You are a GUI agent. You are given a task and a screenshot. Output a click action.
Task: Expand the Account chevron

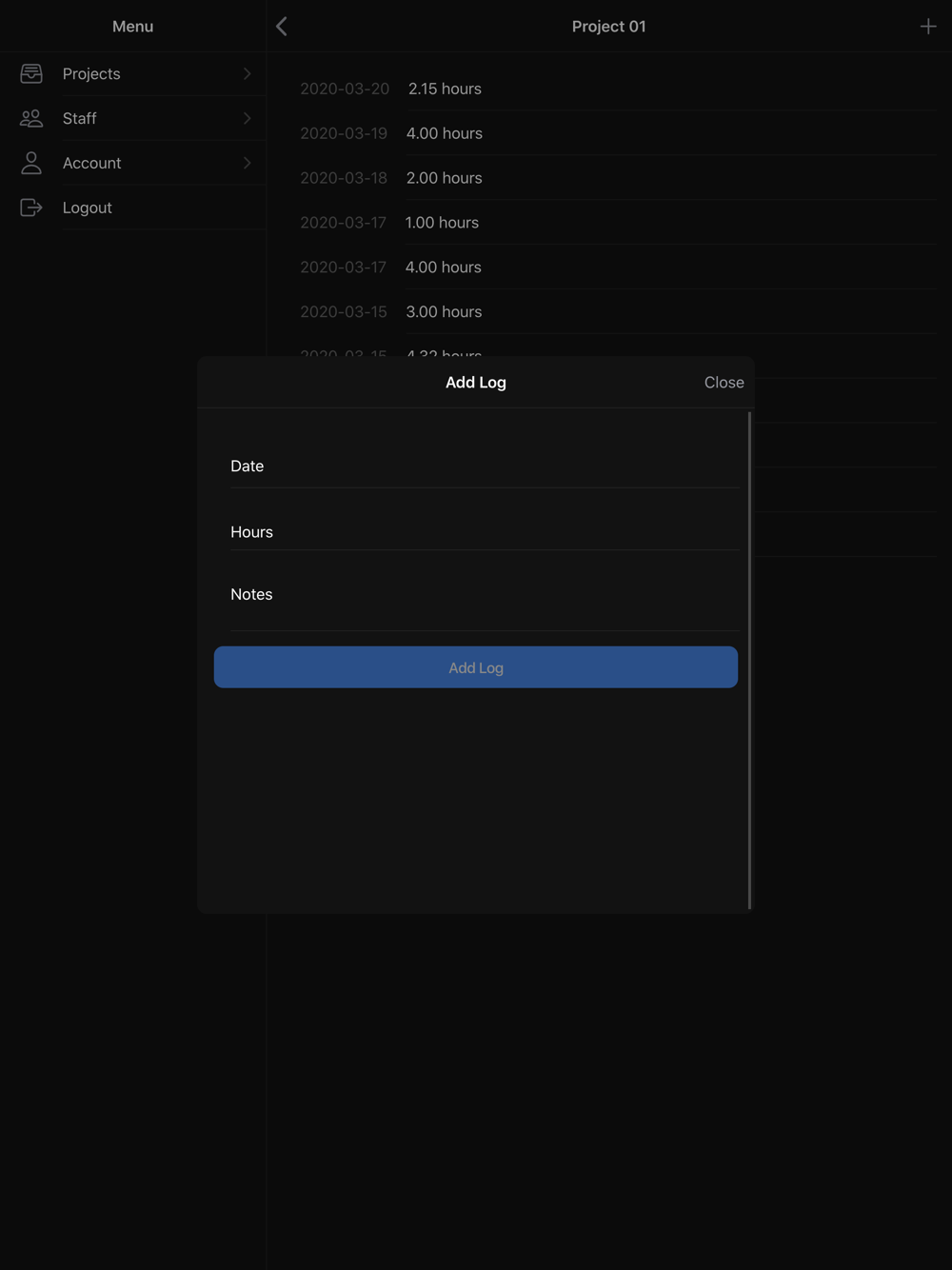248,163
